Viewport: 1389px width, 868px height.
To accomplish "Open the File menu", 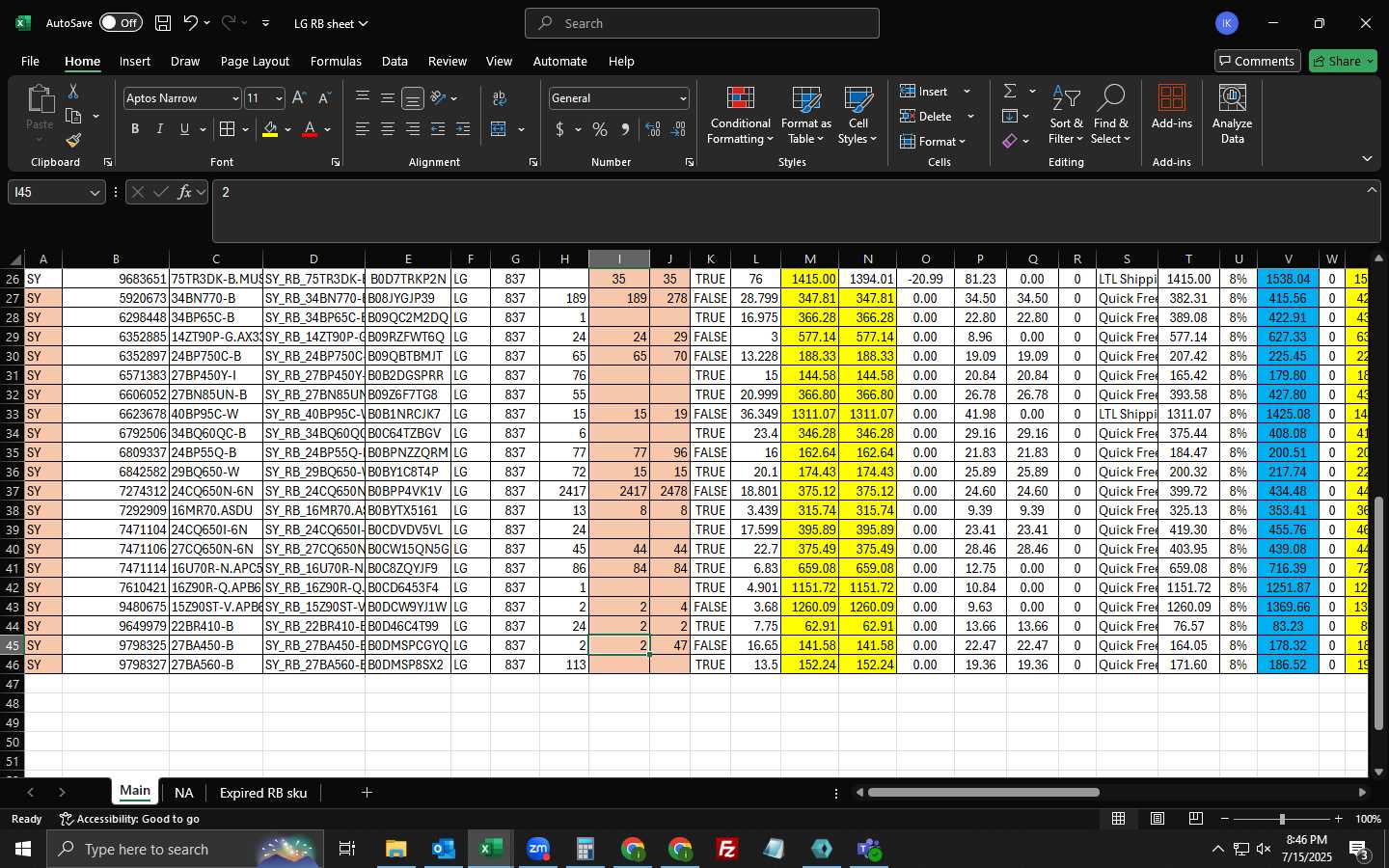I will [x=30, y=61].
